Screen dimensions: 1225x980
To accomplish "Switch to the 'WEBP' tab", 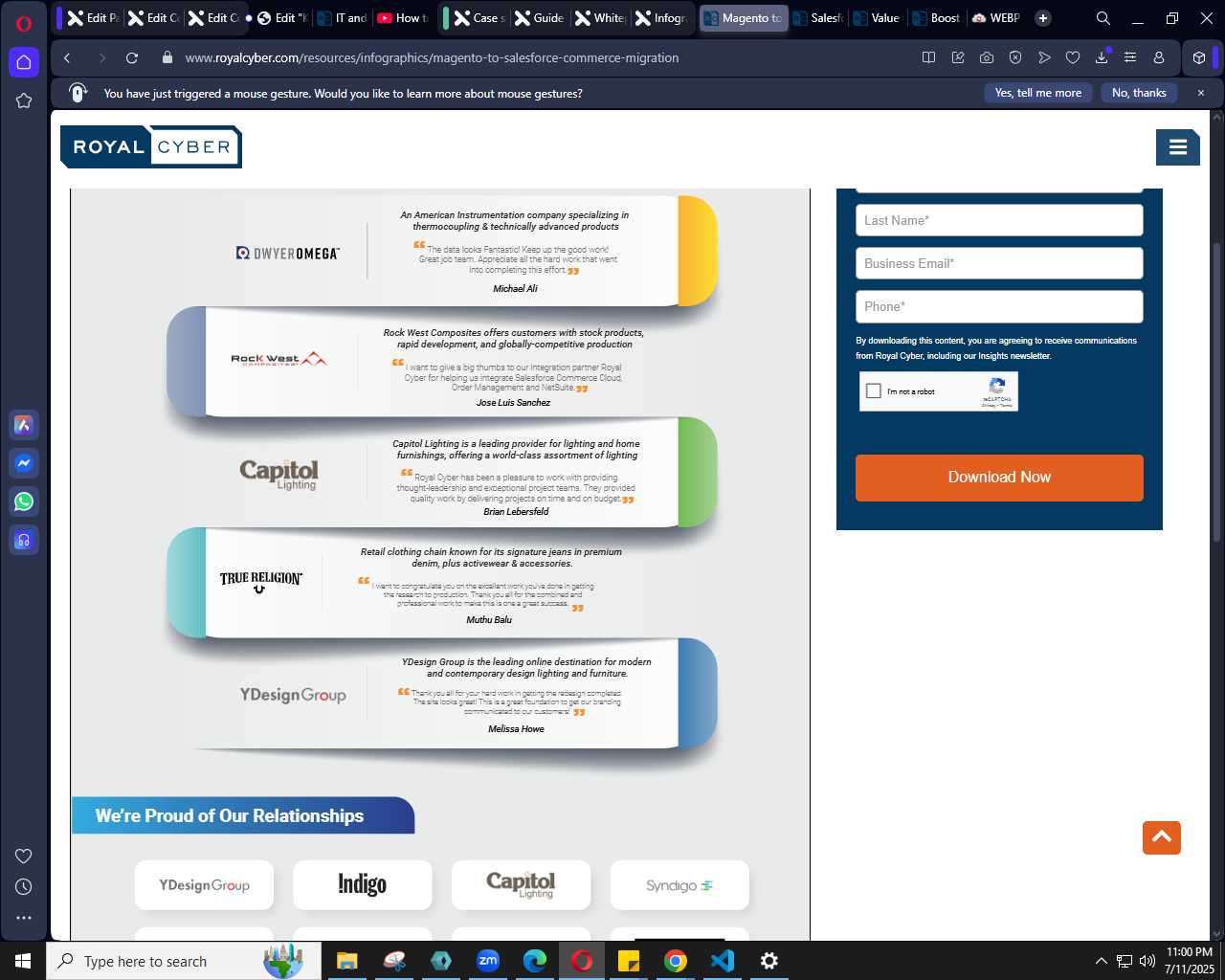I will [x=995, y=18].
